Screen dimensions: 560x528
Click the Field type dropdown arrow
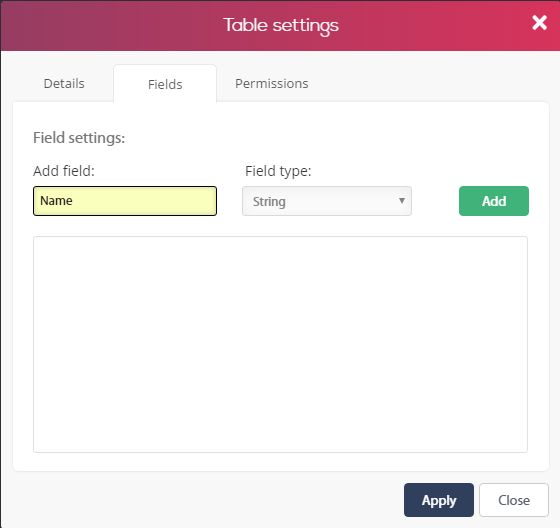402,201
